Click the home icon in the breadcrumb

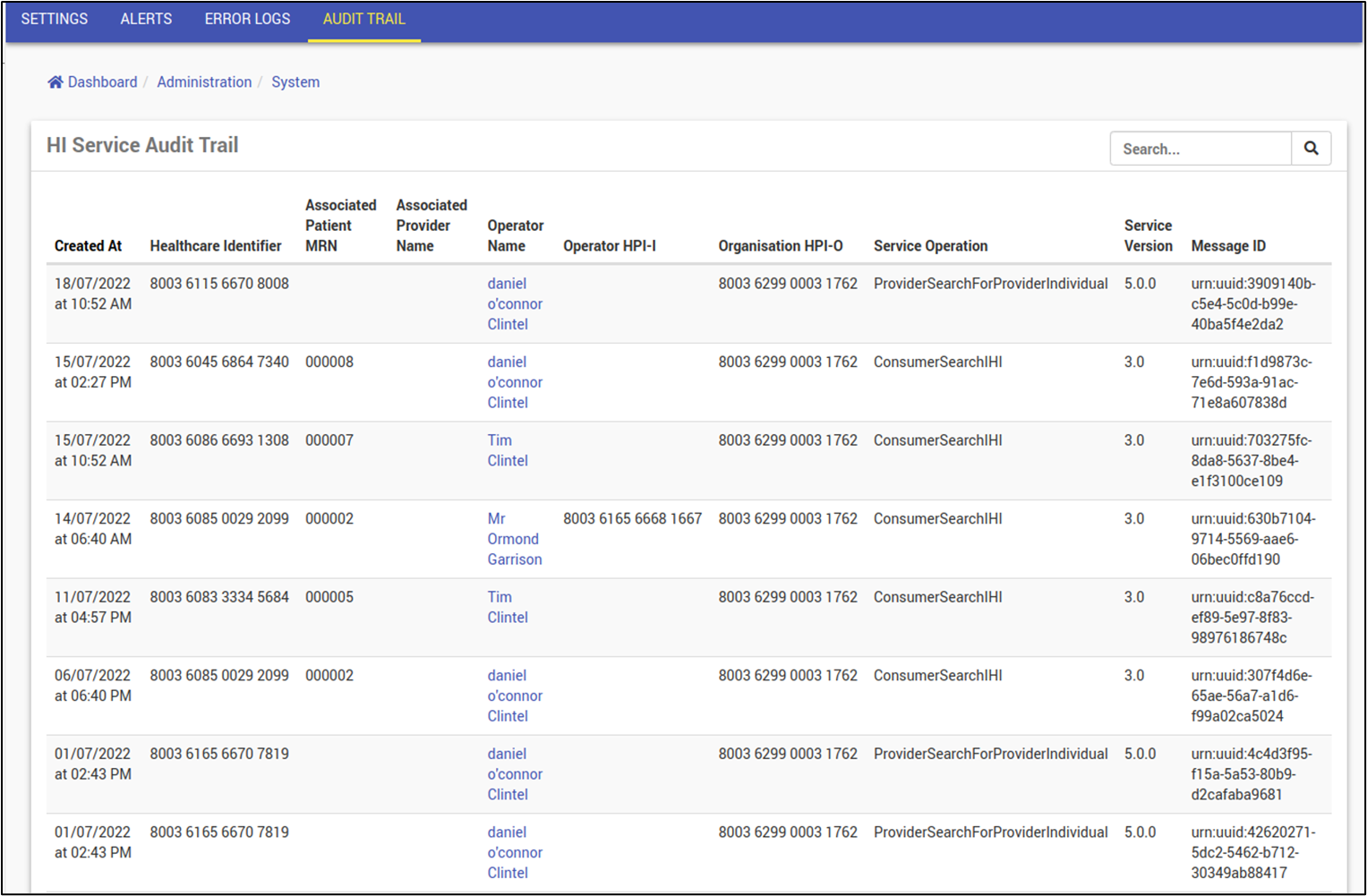(x=56, y=82)
